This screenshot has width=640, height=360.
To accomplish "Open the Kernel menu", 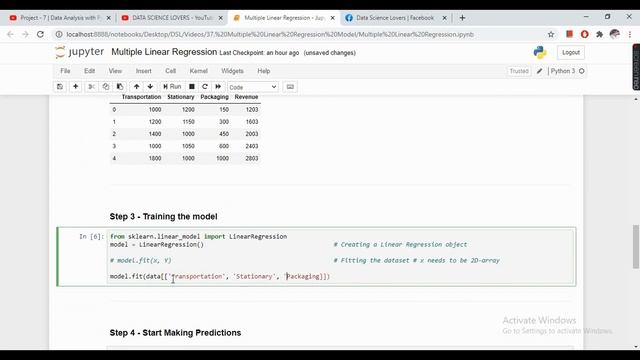I will click(198, 71).
